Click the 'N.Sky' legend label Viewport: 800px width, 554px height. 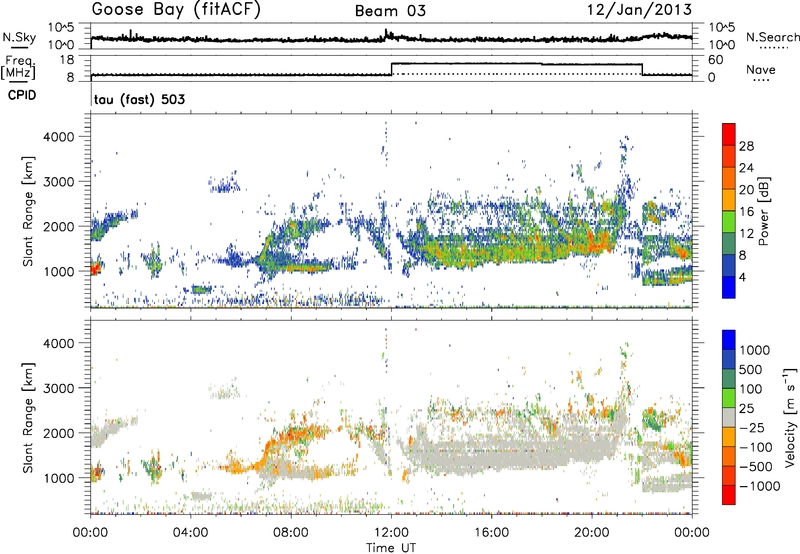[x=19, y=38]
